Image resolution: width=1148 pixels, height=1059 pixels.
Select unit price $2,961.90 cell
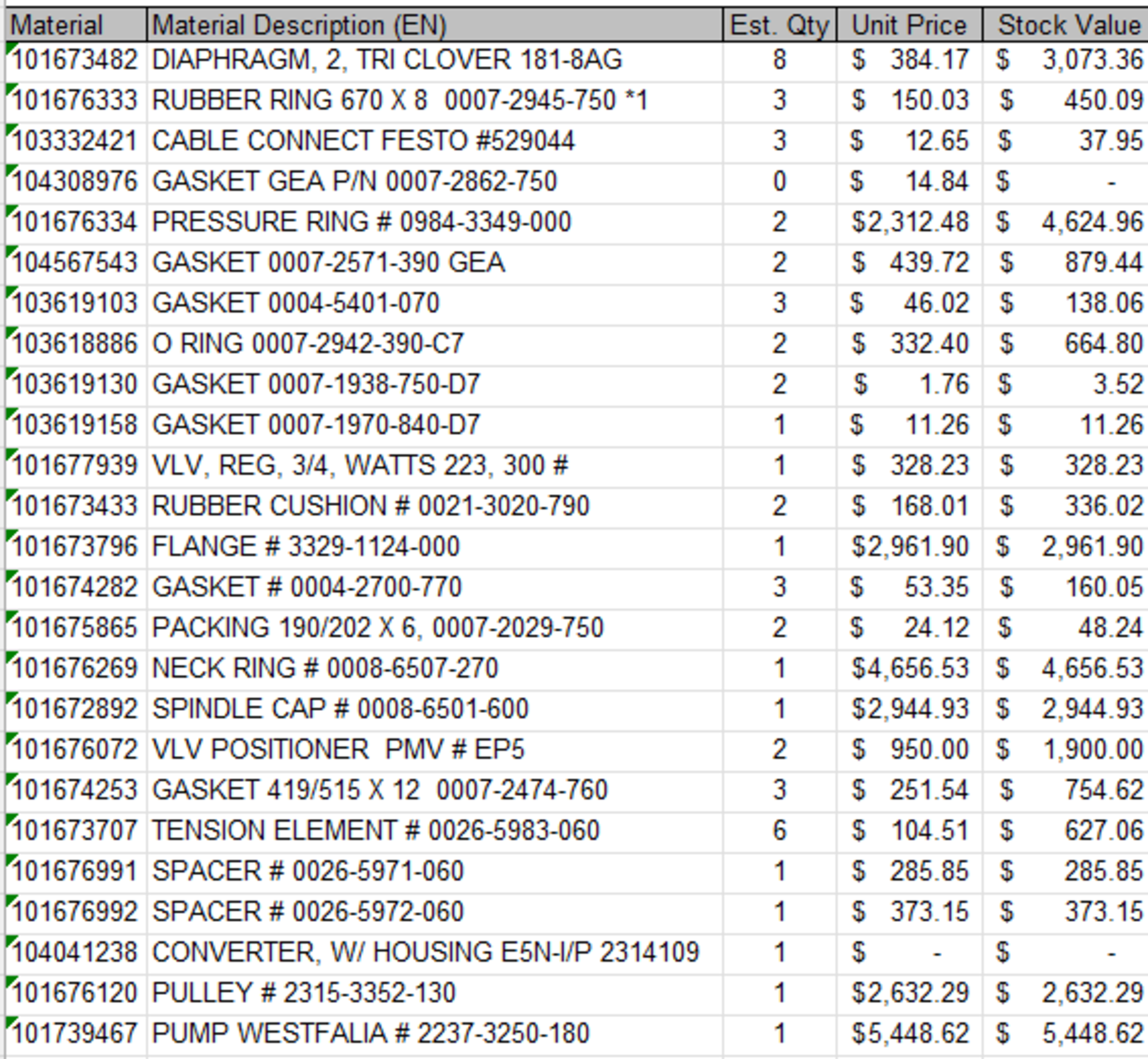909,549
